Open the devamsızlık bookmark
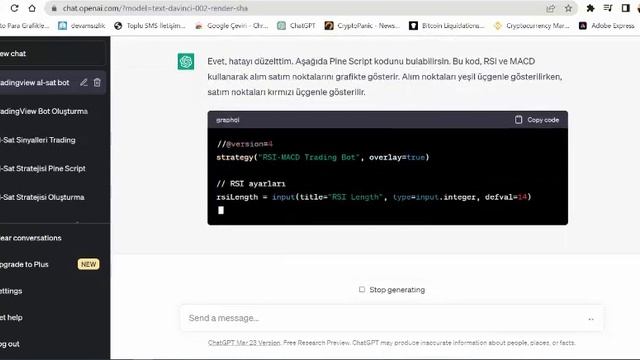This screenshot has height=360, width=640. 82,26
